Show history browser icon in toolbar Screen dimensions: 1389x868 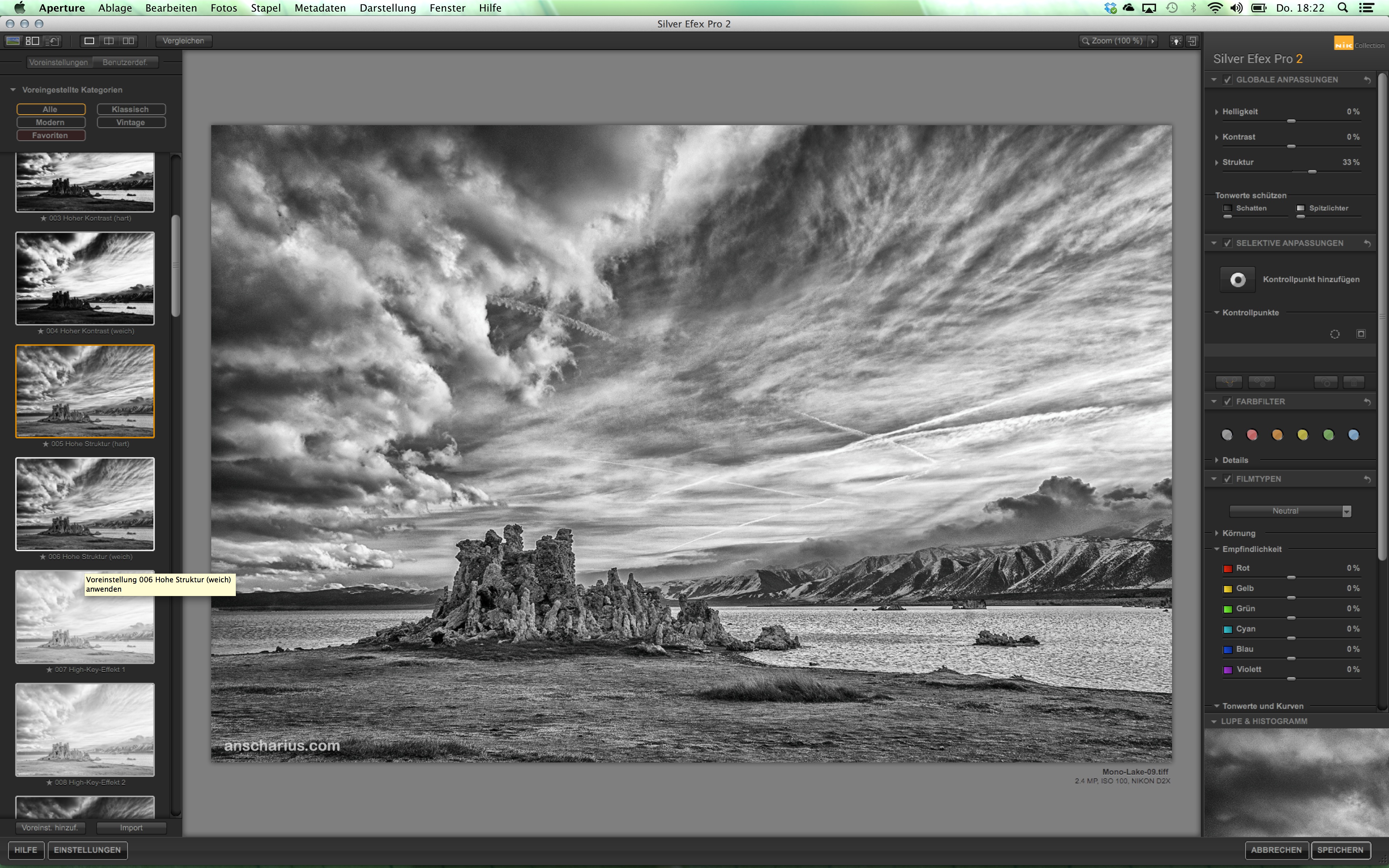click(x=52, y=41)
